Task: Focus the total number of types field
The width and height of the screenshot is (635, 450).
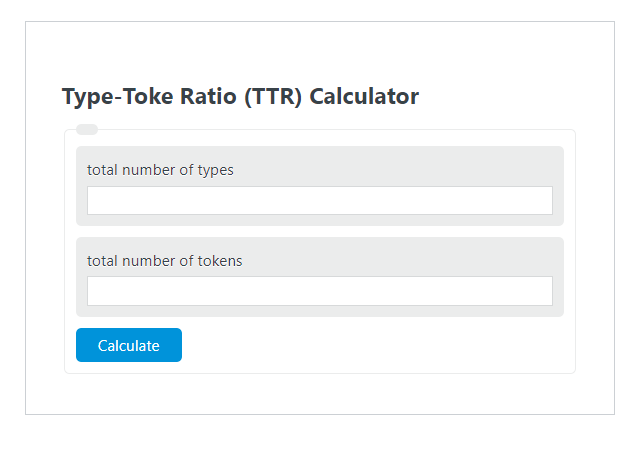Action: click(x=320, y=200)
